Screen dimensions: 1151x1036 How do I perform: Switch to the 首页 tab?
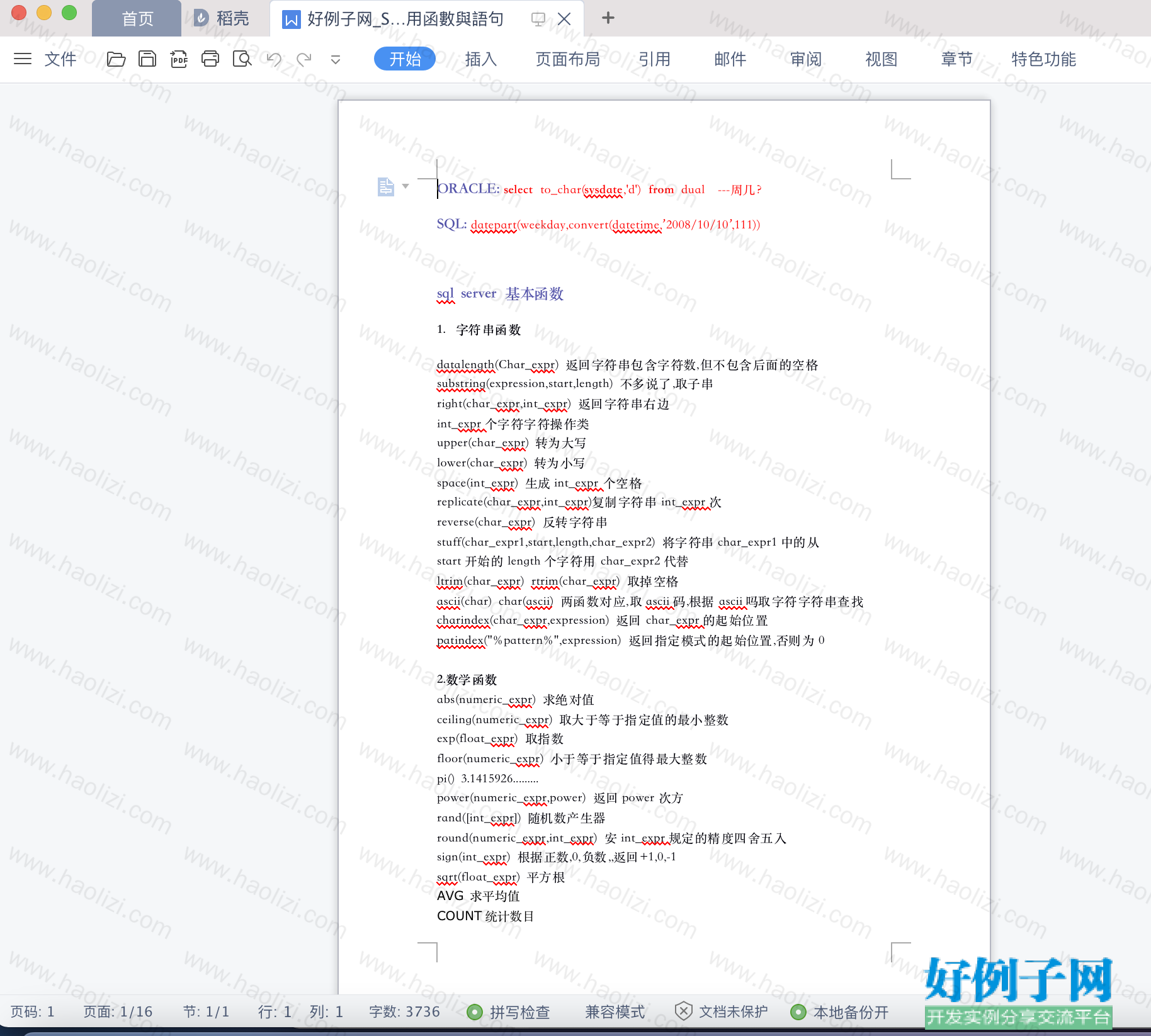[x=137, y=19]
